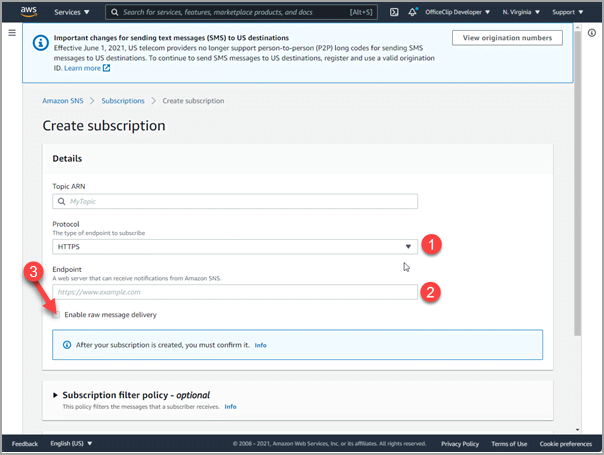The height and width of the screenshot is (455, 604).
Task: Open the Terms of Use link
Action: (509, 444)
